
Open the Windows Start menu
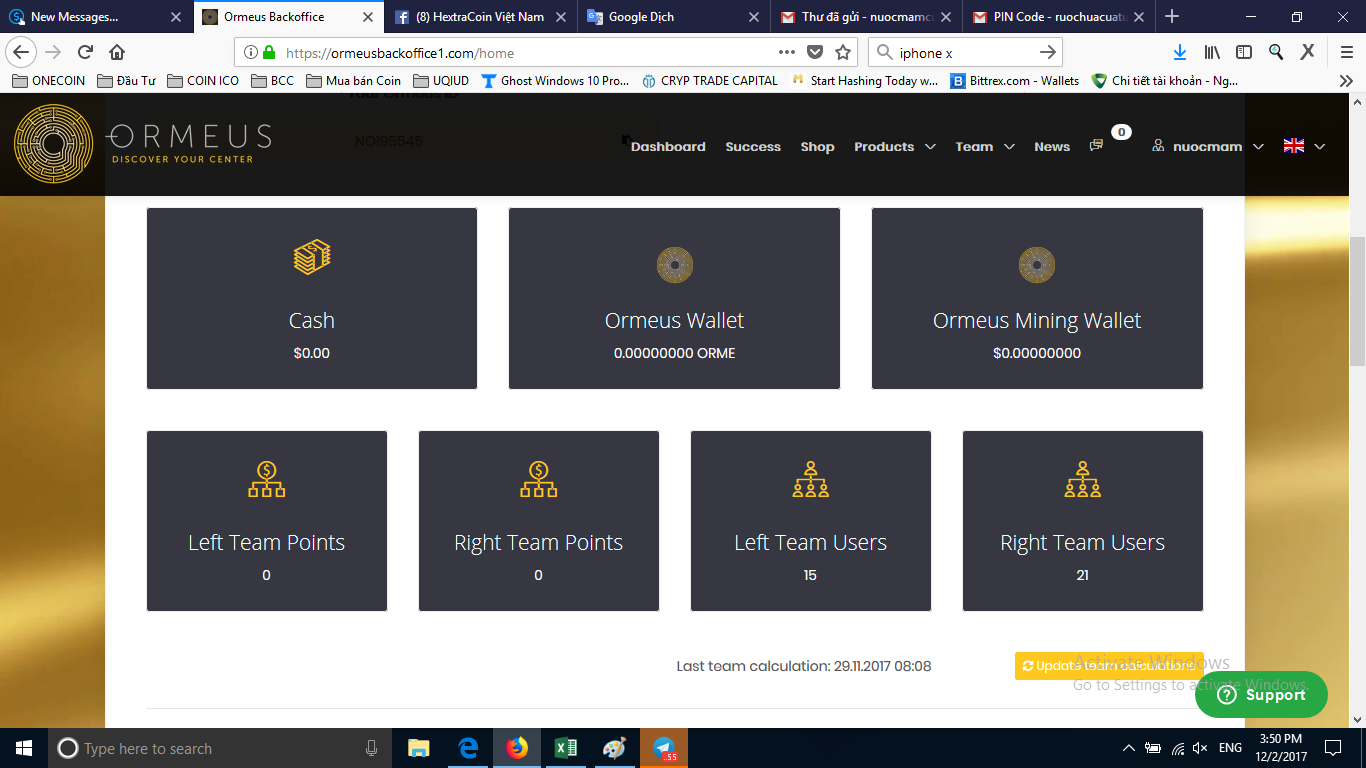pos(24,748)
